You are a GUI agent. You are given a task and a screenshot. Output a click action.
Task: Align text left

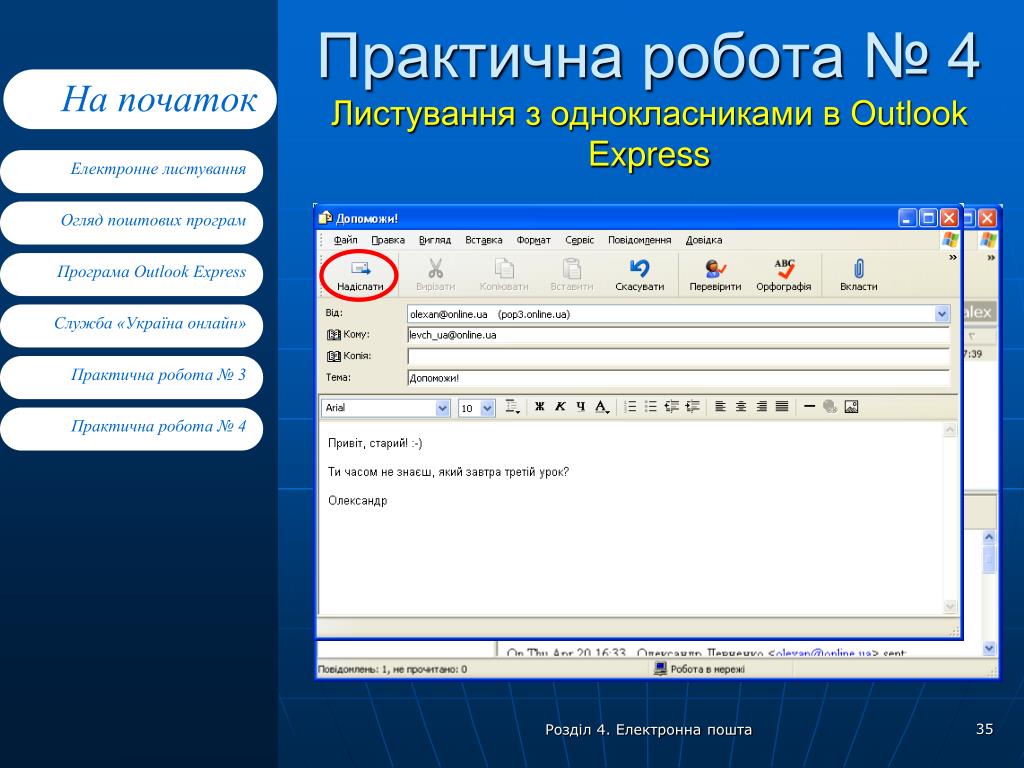(x=720, y=407)
